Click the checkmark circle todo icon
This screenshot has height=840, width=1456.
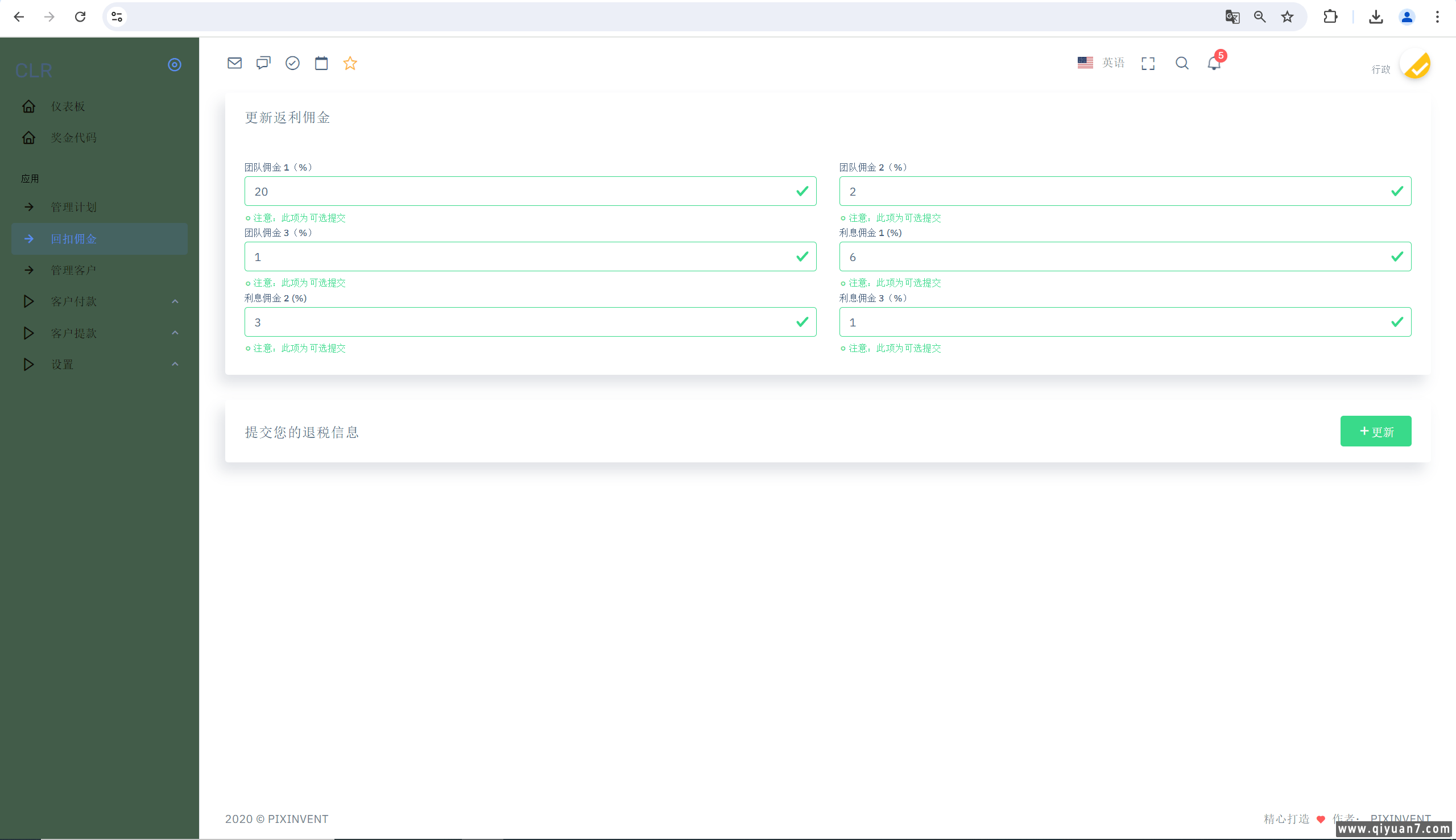[x=292, y=63]
